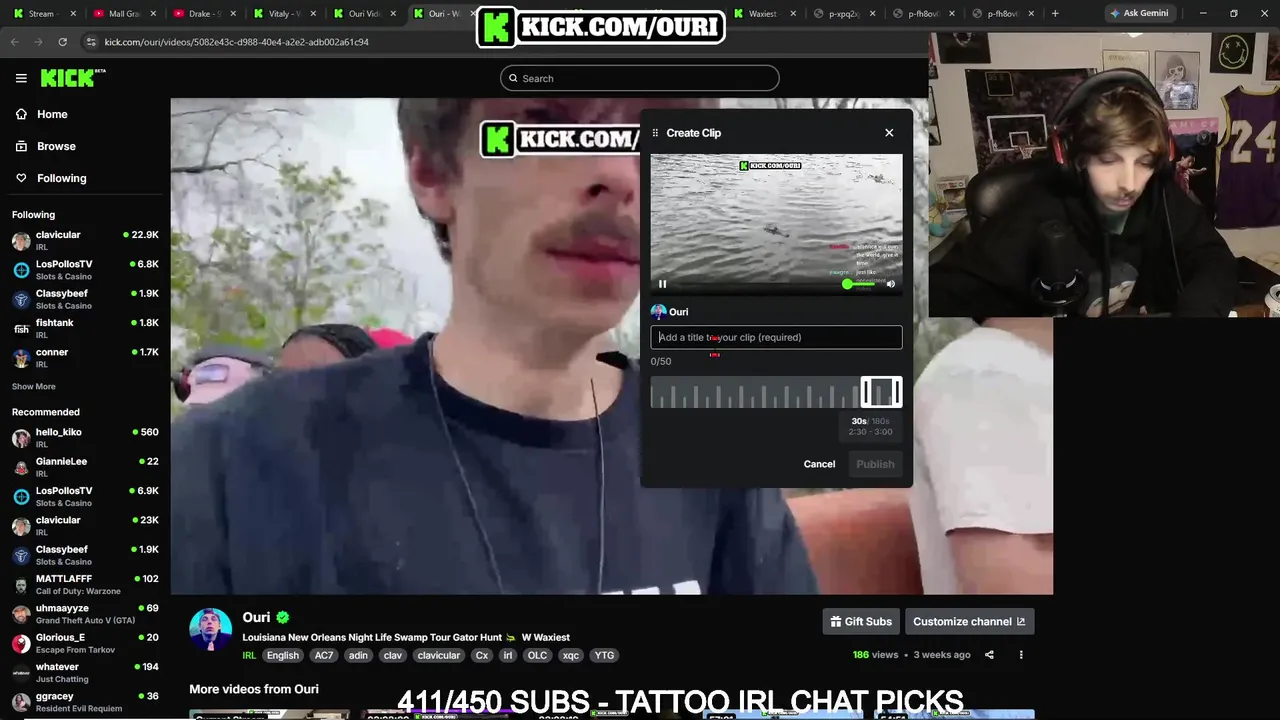Click the Search field
Image resolution: width=1280 pixels, height=720 pixels.
click(x=640, y=78)
